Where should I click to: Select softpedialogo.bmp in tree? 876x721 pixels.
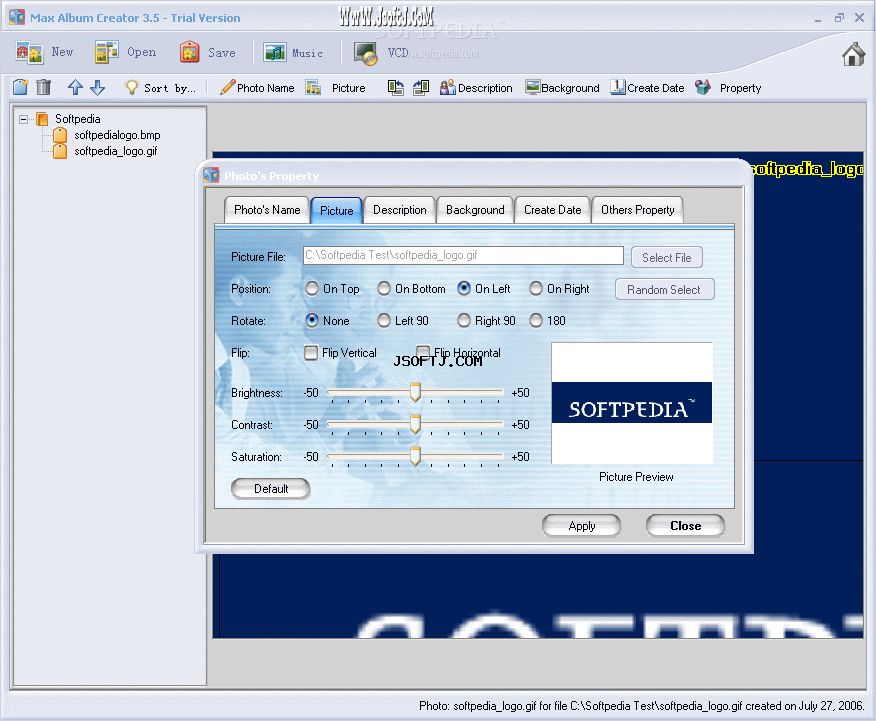click(x=117, y=135)
